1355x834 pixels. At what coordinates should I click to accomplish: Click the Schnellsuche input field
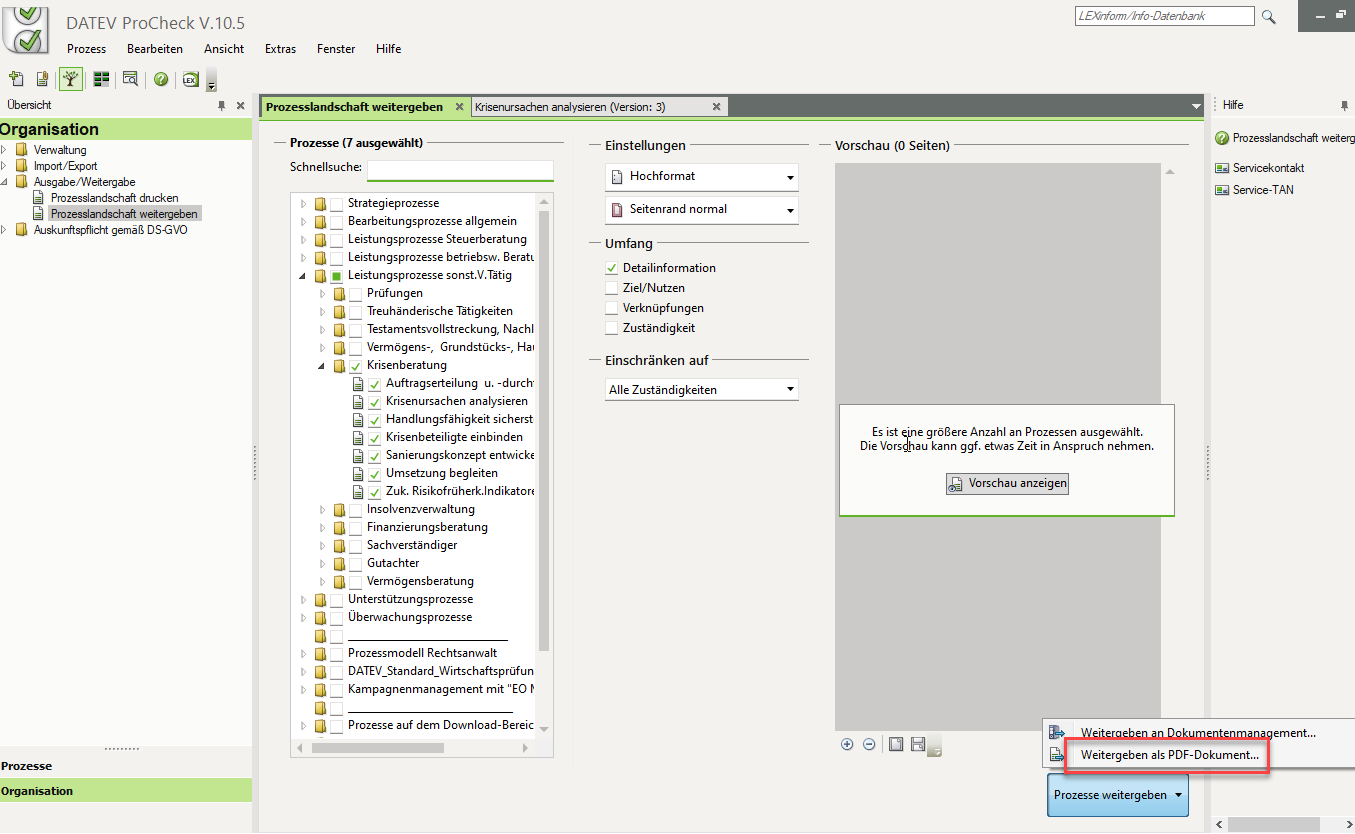click(x=460, y=170)
